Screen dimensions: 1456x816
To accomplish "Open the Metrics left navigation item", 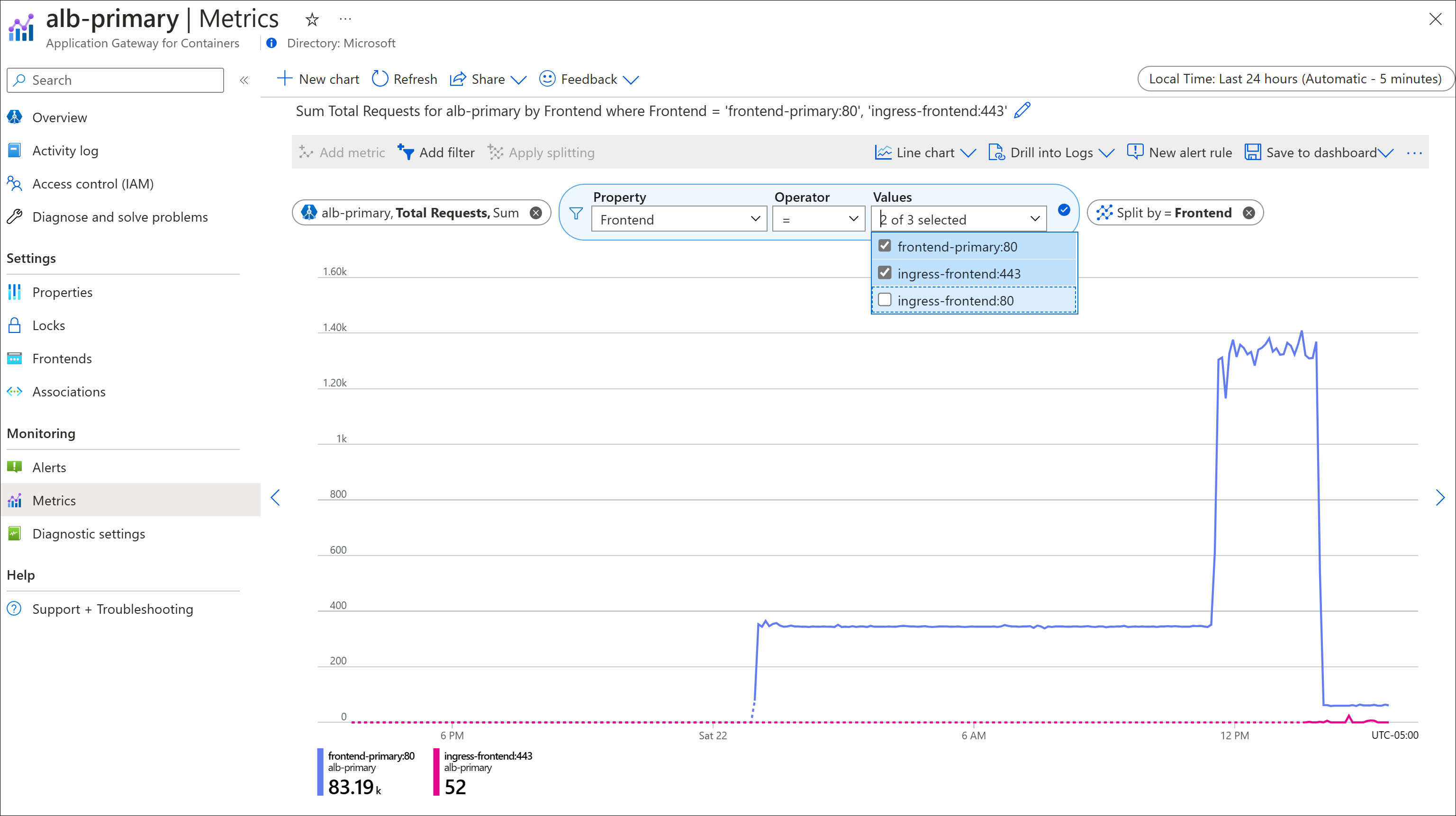I will (x=55, y=500).
